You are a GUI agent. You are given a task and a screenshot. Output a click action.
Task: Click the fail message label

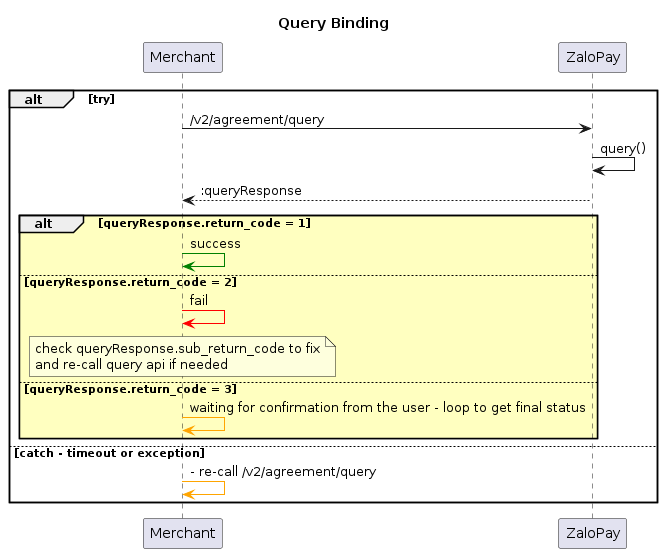199,301
